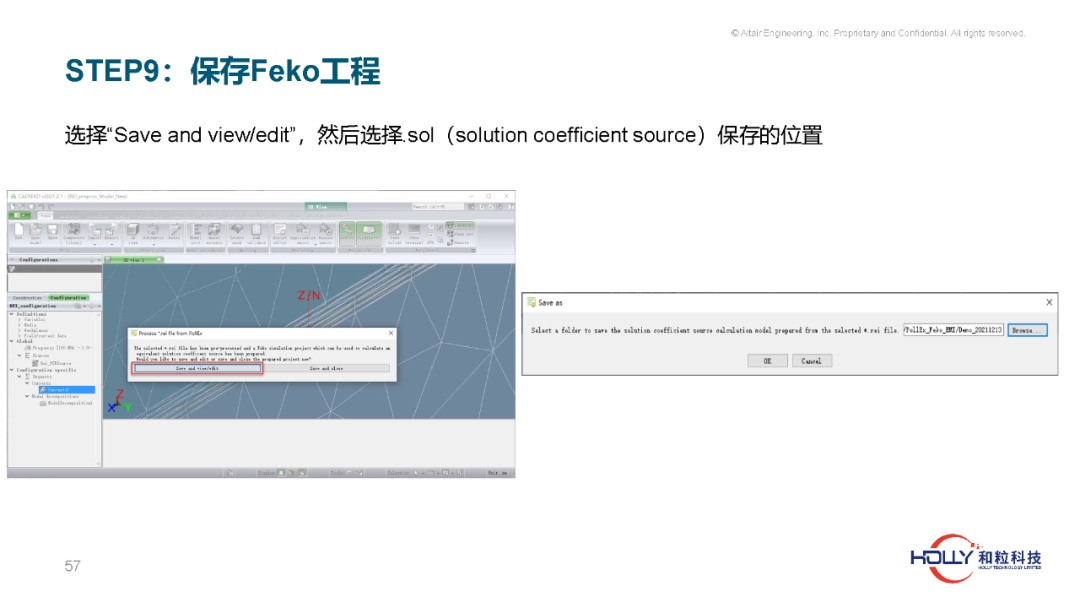Click the Notes icon in ribbon
The height and width of the screenshot is (608, 1080).
(175, 233)
